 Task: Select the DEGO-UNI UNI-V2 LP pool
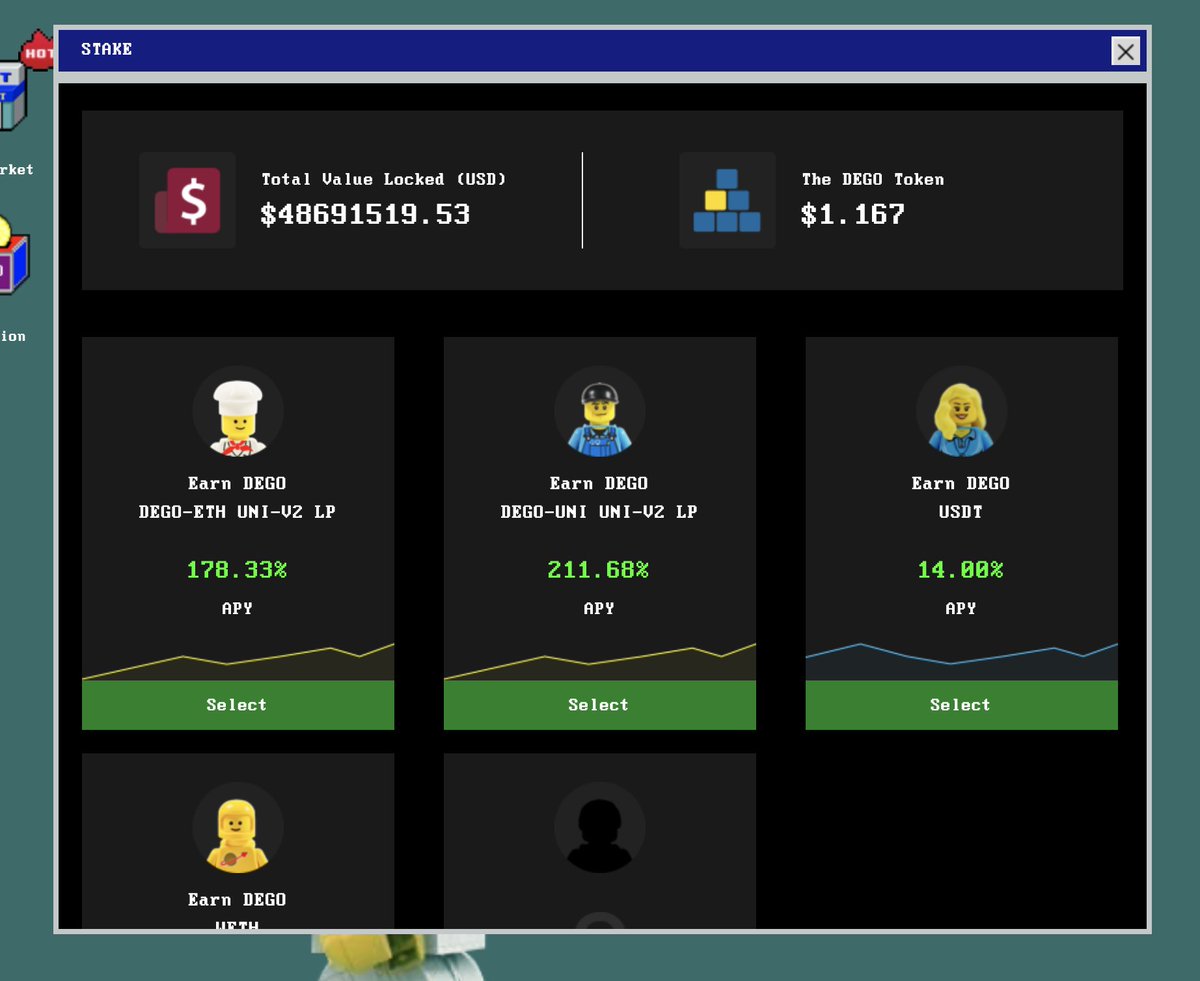coord(600,705)
